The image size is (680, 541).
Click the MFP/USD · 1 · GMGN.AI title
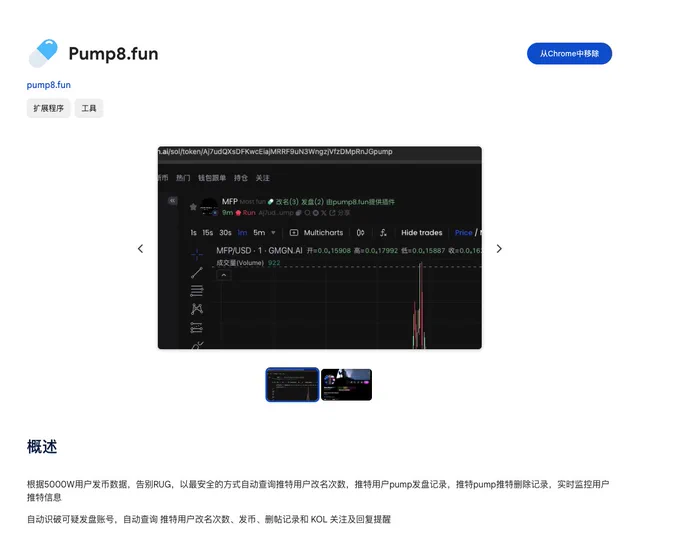259,250
